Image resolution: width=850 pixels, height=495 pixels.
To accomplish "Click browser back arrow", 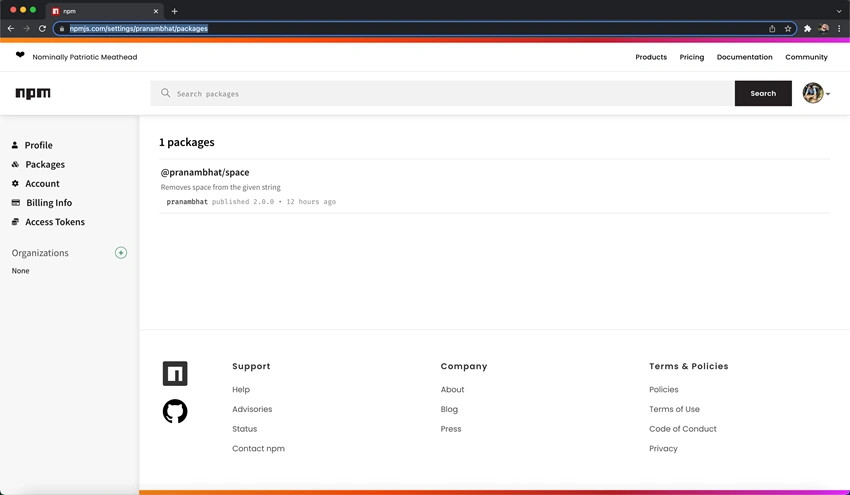I will 11,28.
